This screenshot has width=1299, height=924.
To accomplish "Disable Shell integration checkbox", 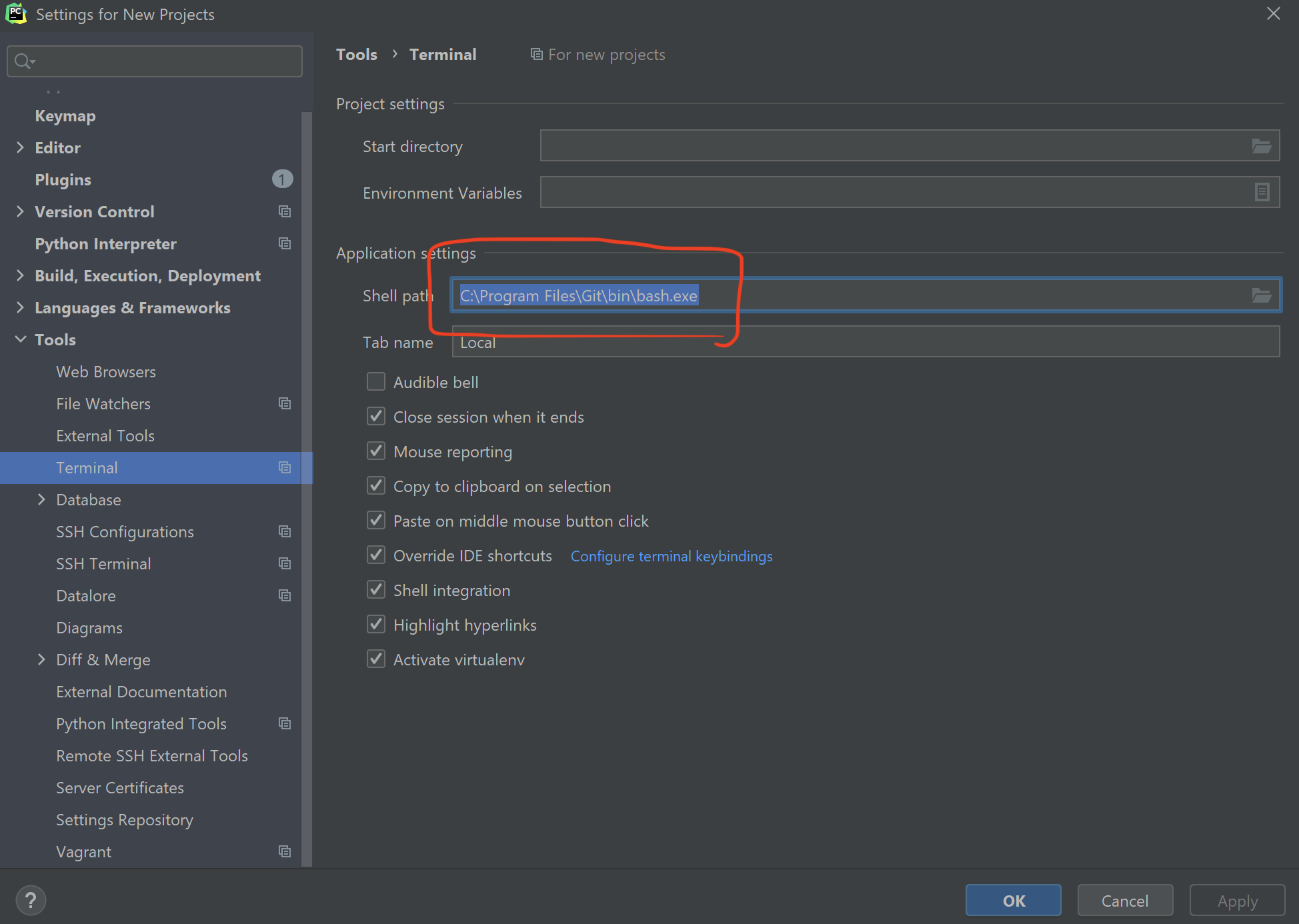I will pyautogui.click(x=376, y=589).
